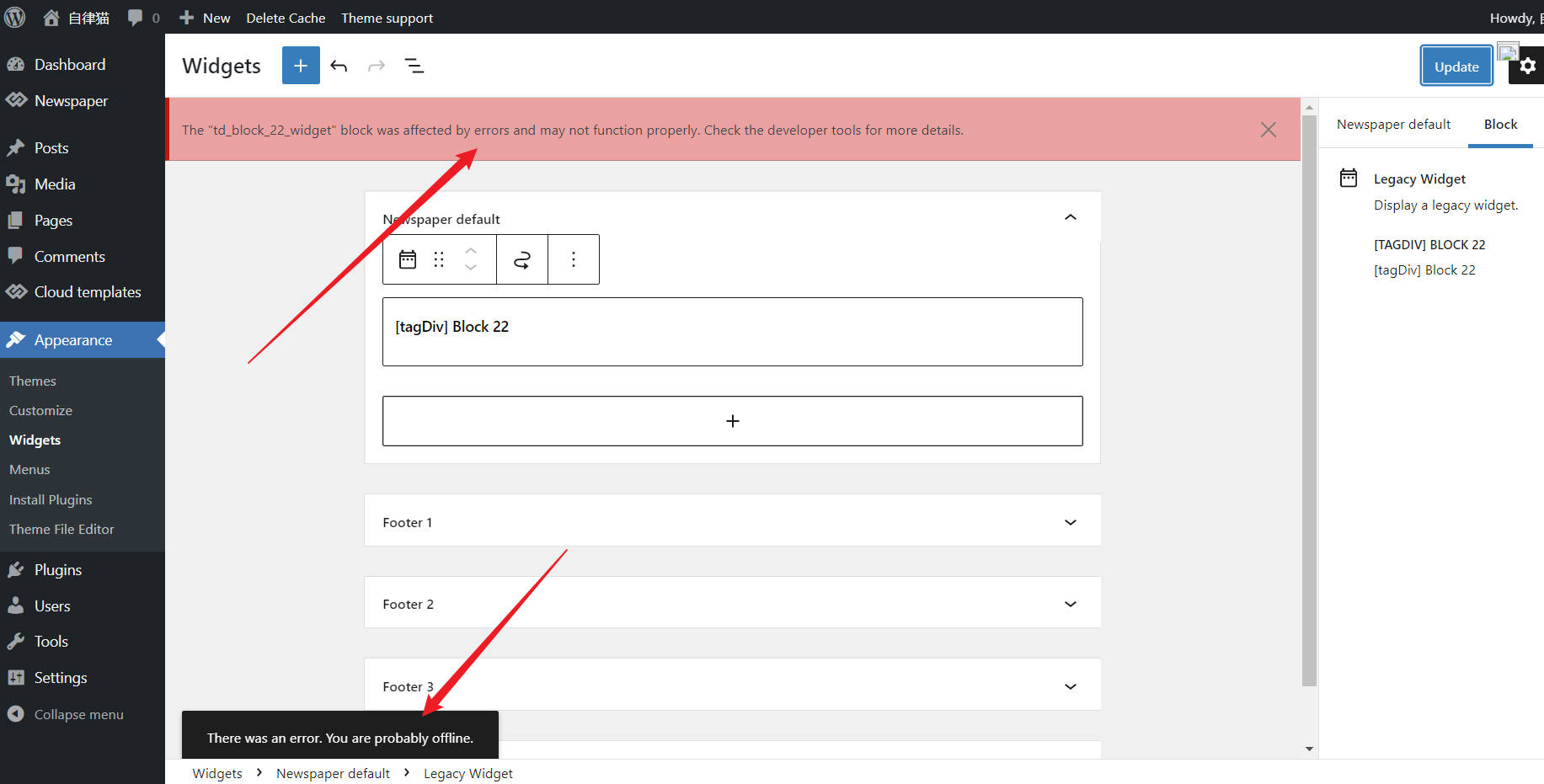Click Delete Cache in admin bar
Screen dimensions: 1544x784
click(286, 18)
